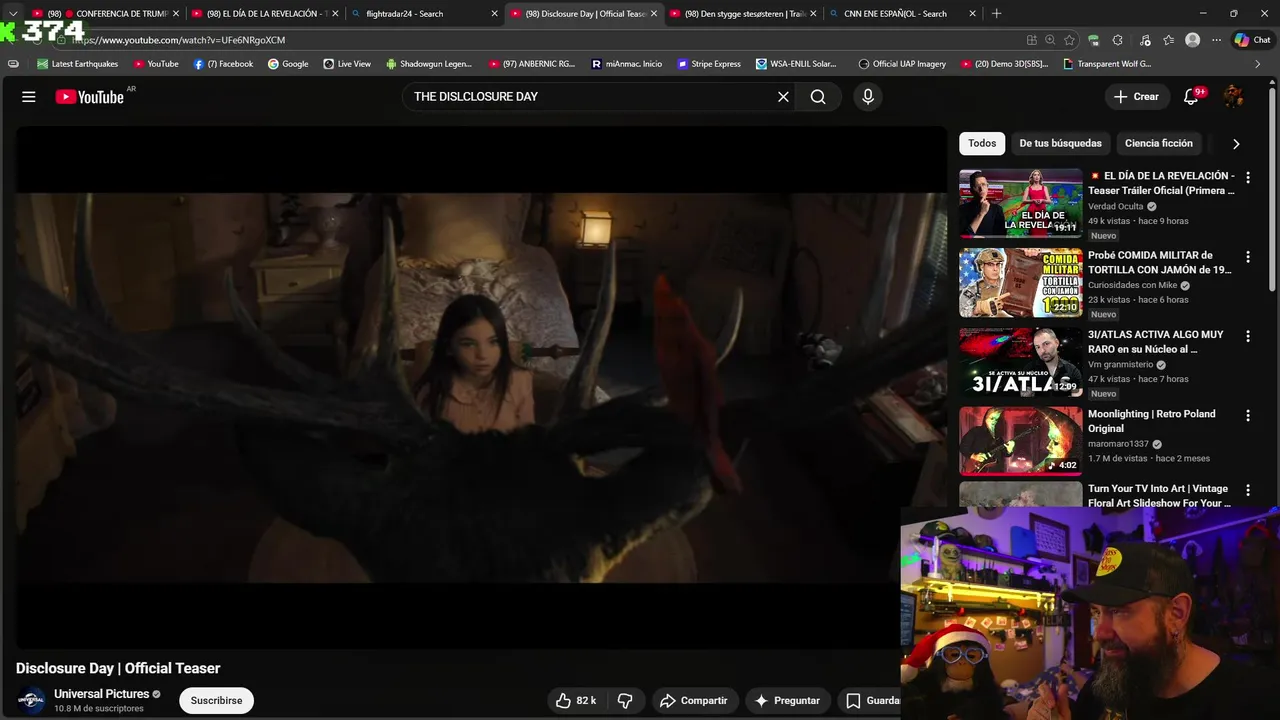Screen dimensions: 1280x720
Task: Open Stripe Express bookmark
Action: point(709,64)
